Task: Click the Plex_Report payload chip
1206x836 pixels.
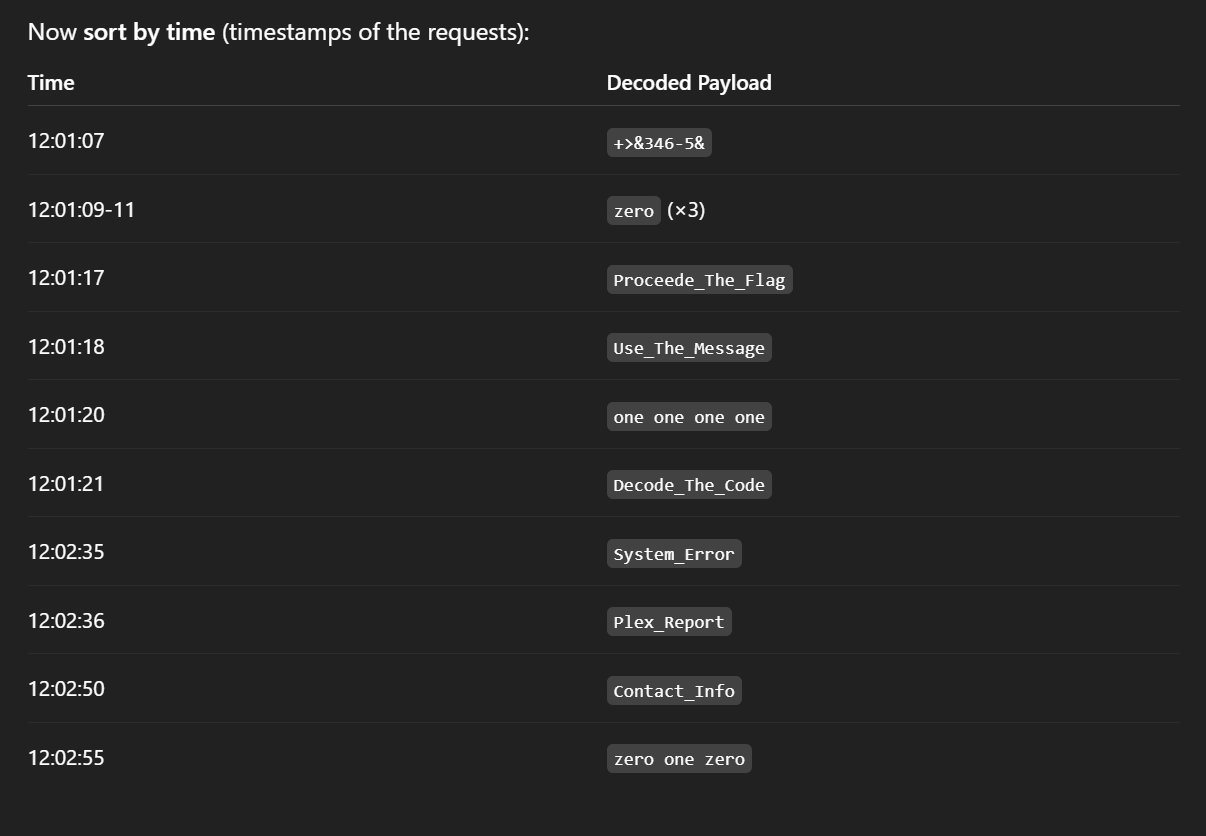Action: [669, 622]
